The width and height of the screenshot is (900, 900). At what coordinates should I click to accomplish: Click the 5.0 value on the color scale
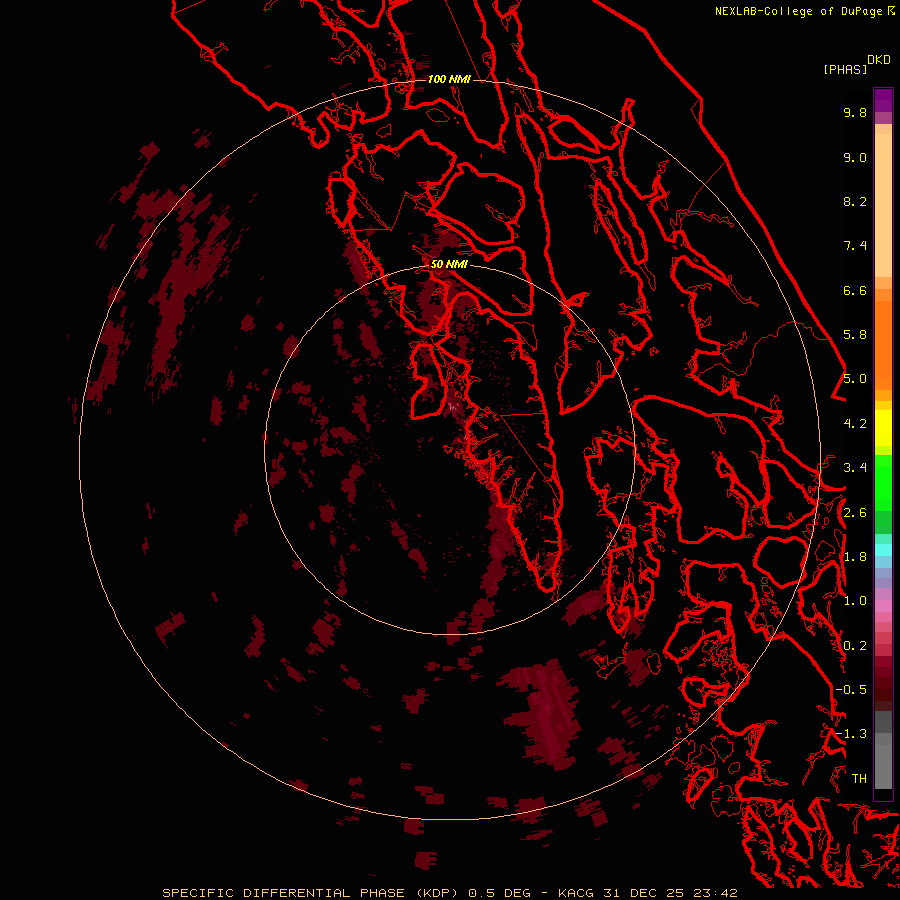coord(855,379)
